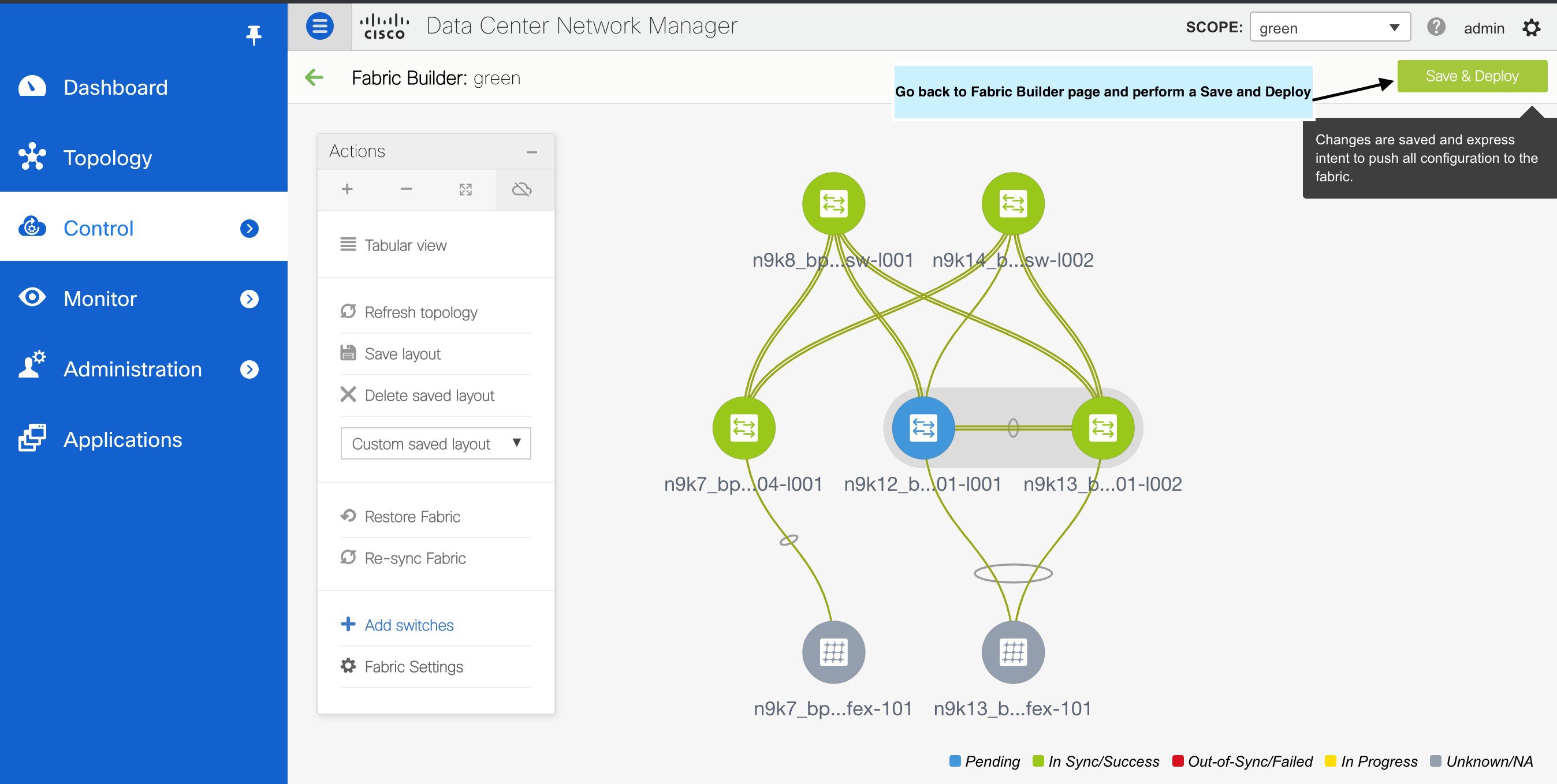The image size is (1557, 784).
Task: Click Save layout
Action: coord(390,353)
